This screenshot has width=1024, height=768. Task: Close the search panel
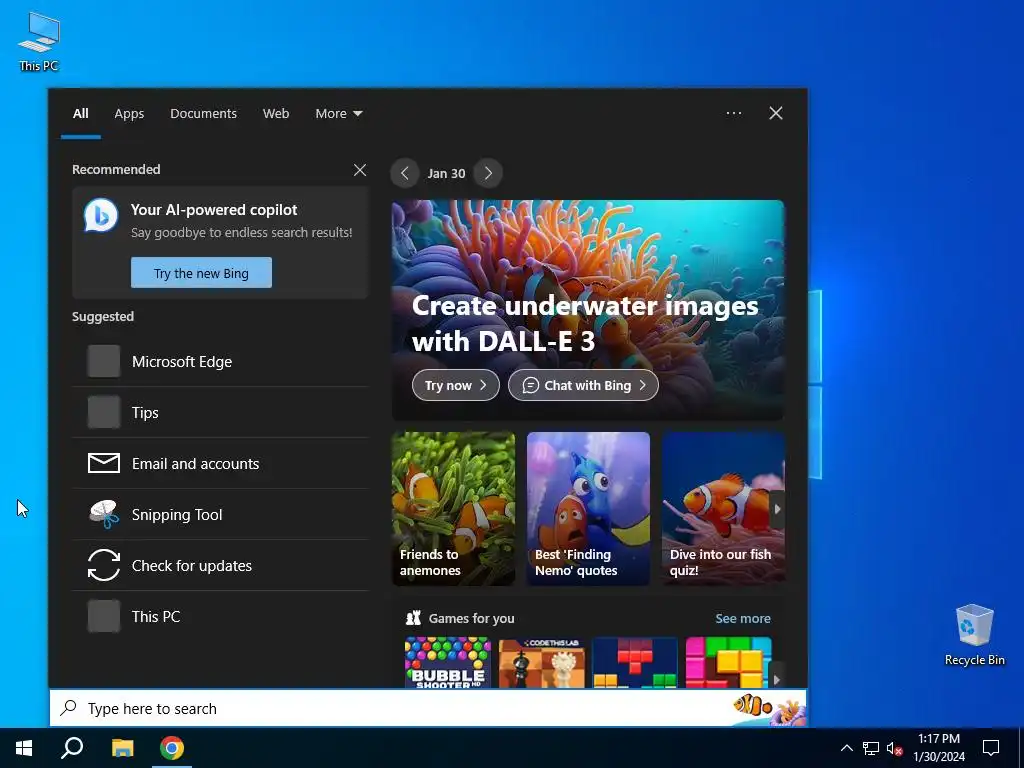pos(776,113)
